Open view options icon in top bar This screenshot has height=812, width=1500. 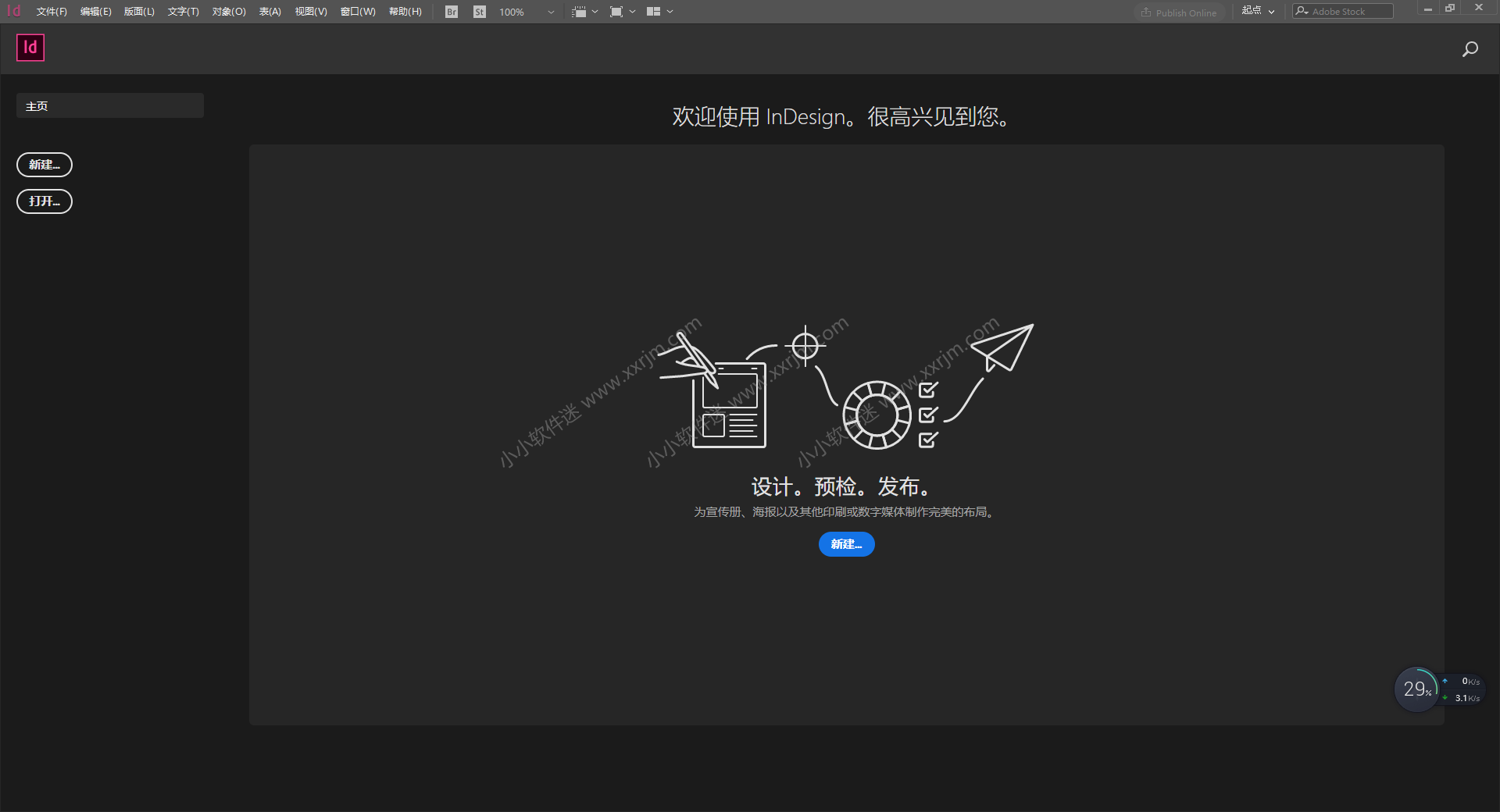pos(579,12)
